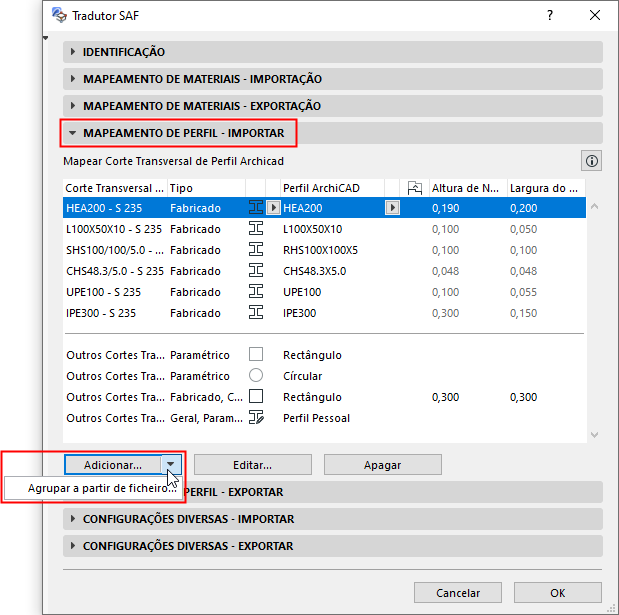Click the empty square icon of Paramétrico Rectângulo
The width and height of the screenshot is (619, 615).
coord(256,354)
